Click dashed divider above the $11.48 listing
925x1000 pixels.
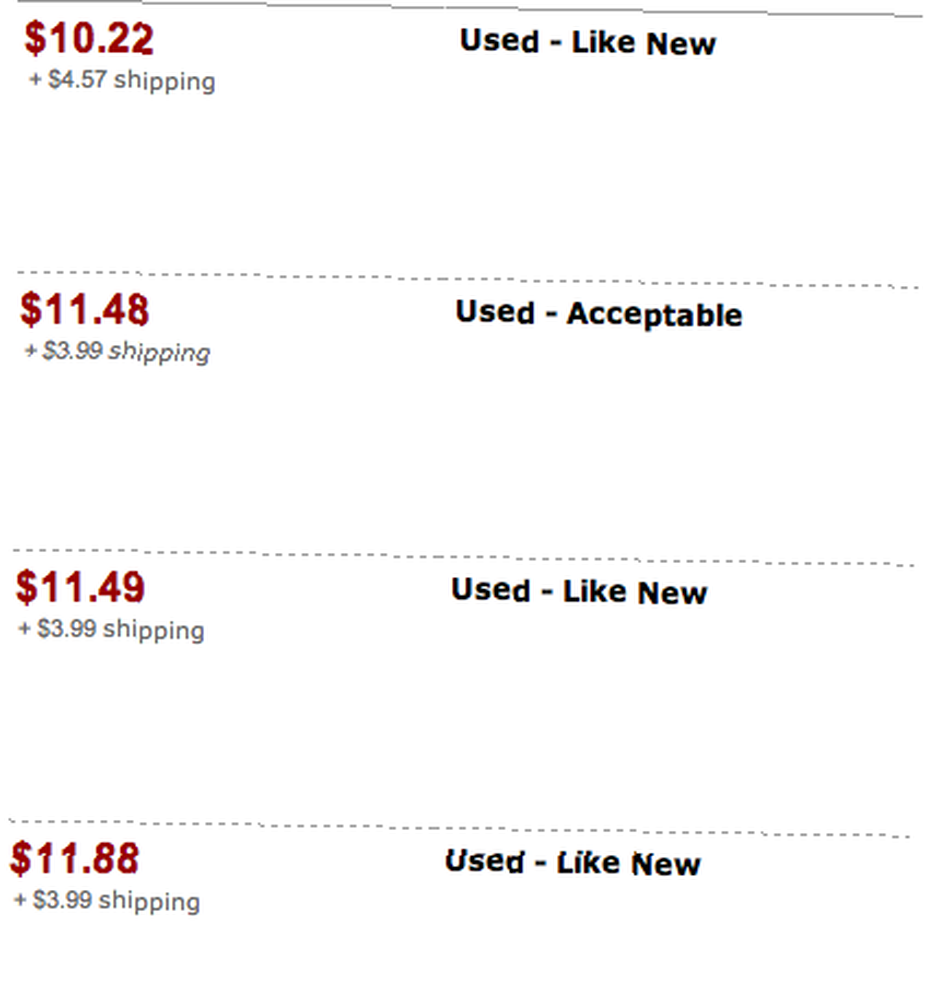(468, 279)
